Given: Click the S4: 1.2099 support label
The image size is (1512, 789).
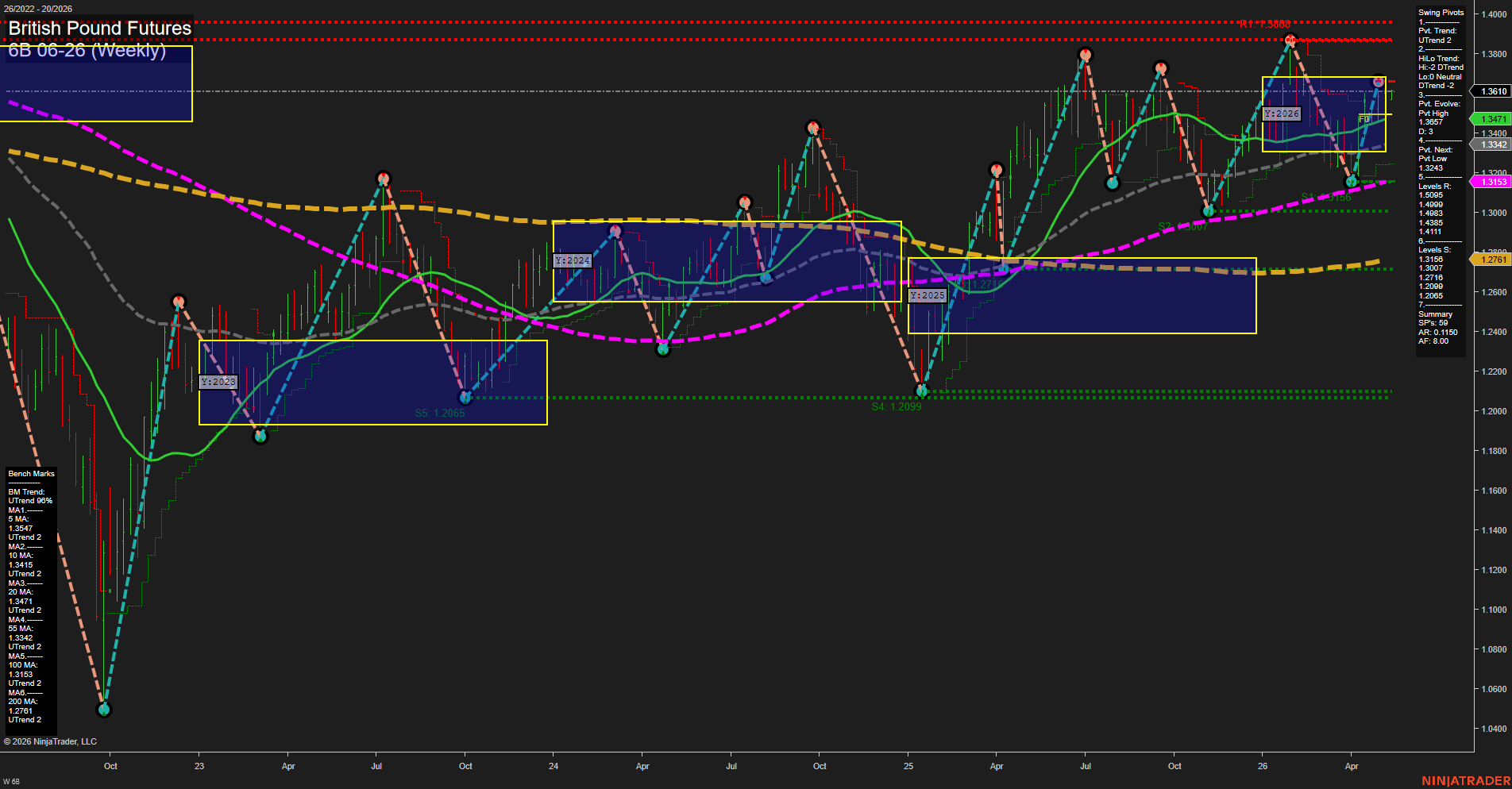Looking at the screenshot, I should point(897,406).
